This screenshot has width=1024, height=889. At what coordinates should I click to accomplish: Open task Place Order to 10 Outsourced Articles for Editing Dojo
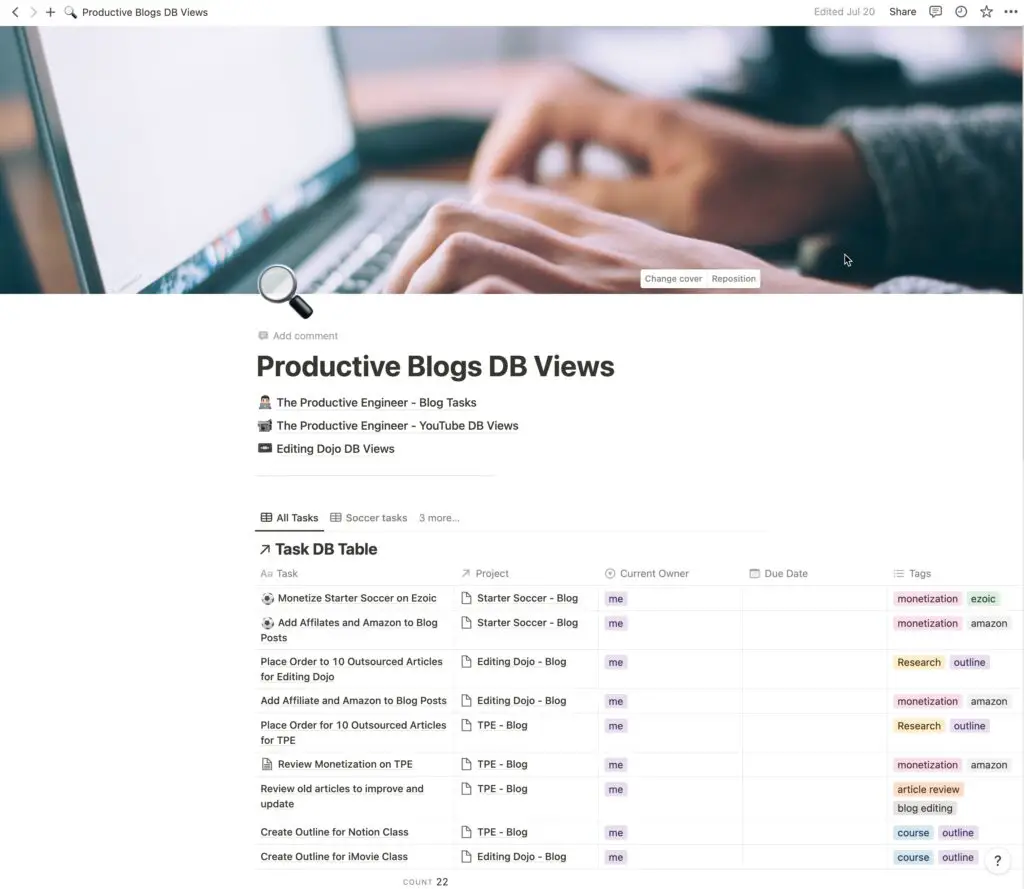tap(351, 670)
